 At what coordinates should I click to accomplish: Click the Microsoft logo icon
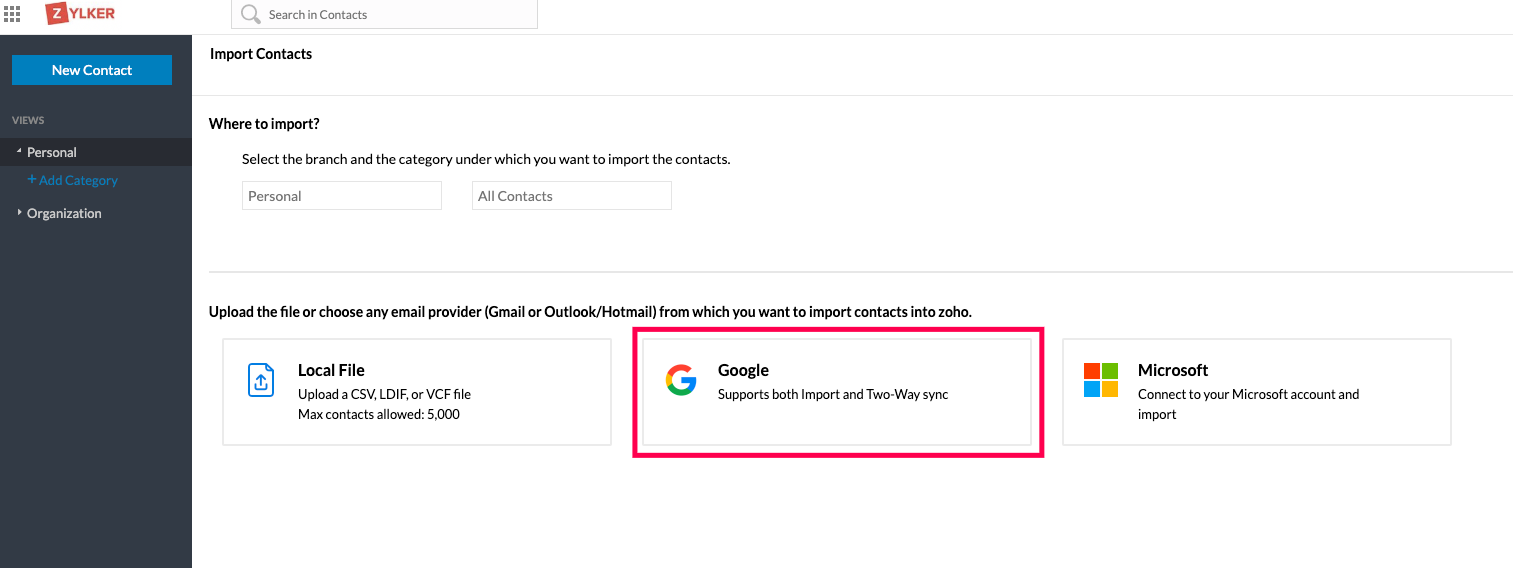[1100, 380]
